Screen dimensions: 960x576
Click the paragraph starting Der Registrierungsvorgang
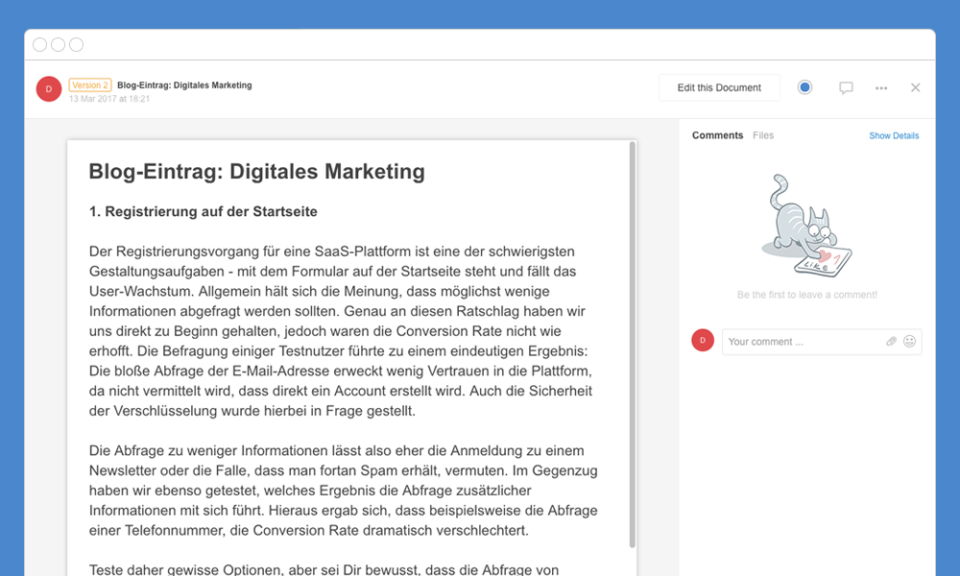[x=340, y=331]
